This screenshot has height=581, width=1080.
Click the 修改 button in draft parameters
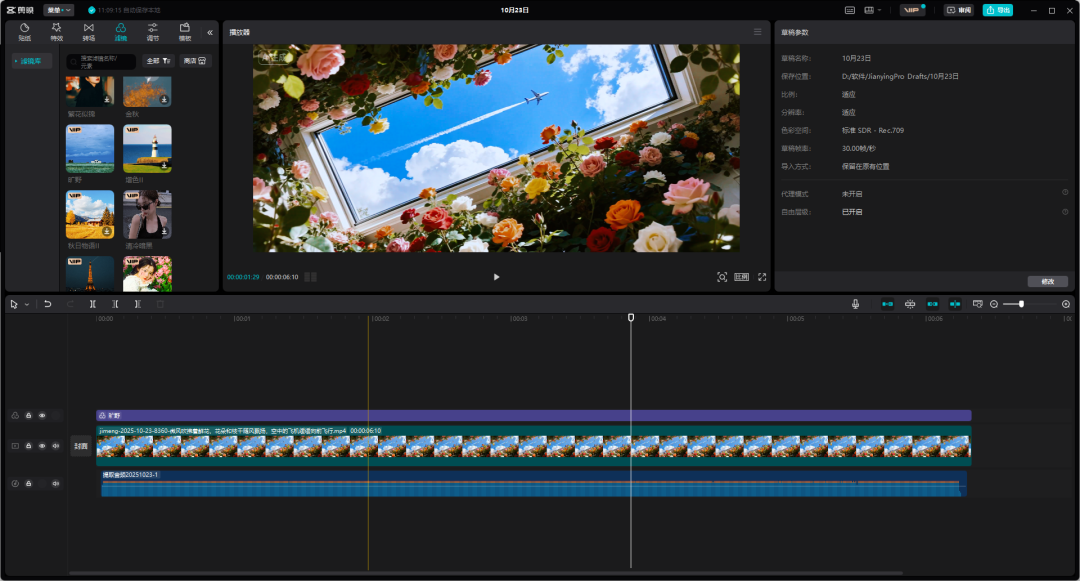click(x=1047, y=281)
